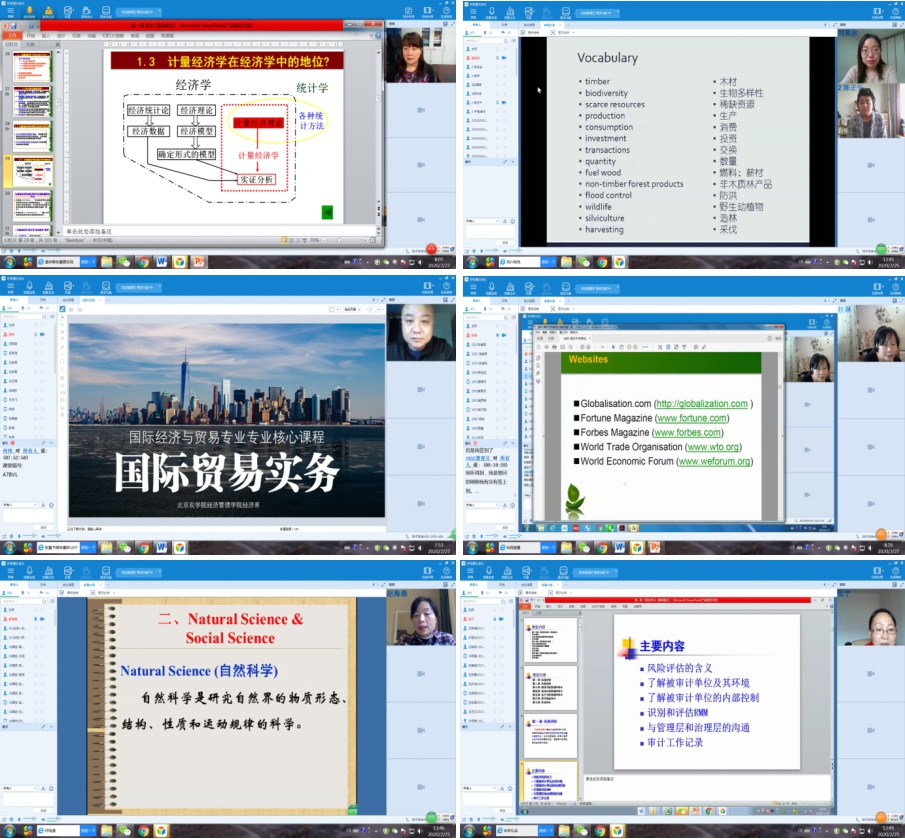This screenshot has width=905, height=839.
Task: Switch to 插入 tab in econometrics PowerPoint
Action: pos(45,35)
